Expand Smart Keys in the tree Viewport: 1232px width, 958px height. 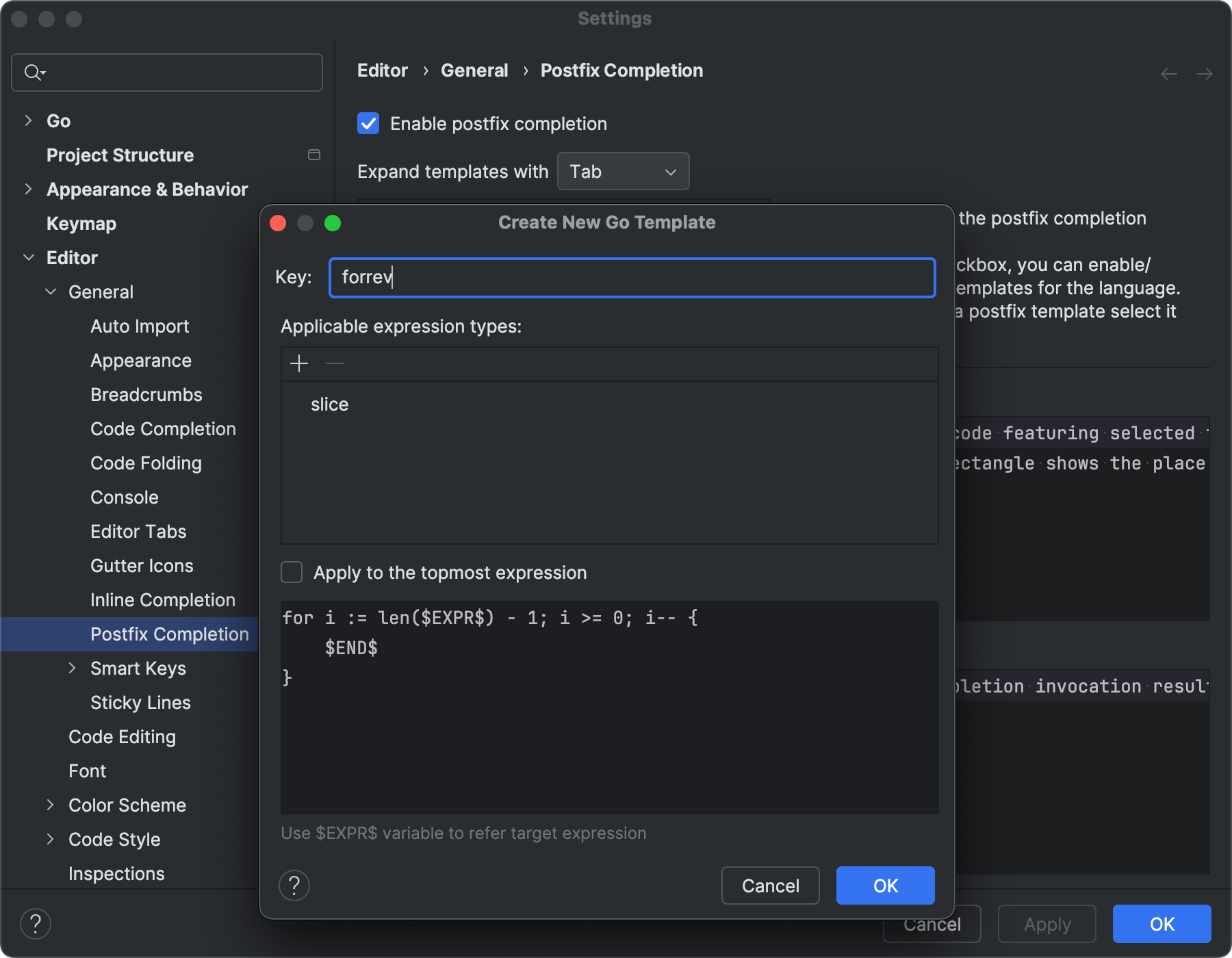click(73, 669)
